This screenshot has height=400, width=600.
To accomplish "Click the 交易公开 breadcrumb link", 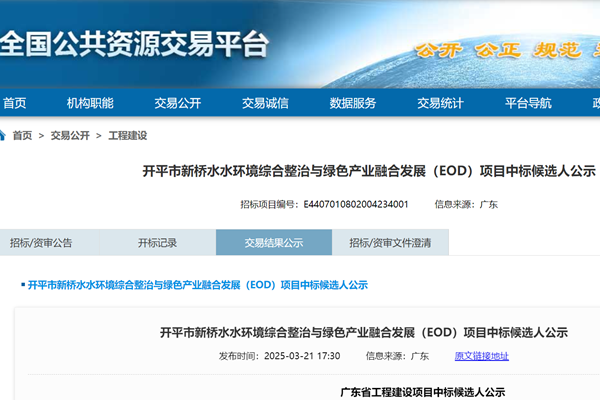I will 70,135.
